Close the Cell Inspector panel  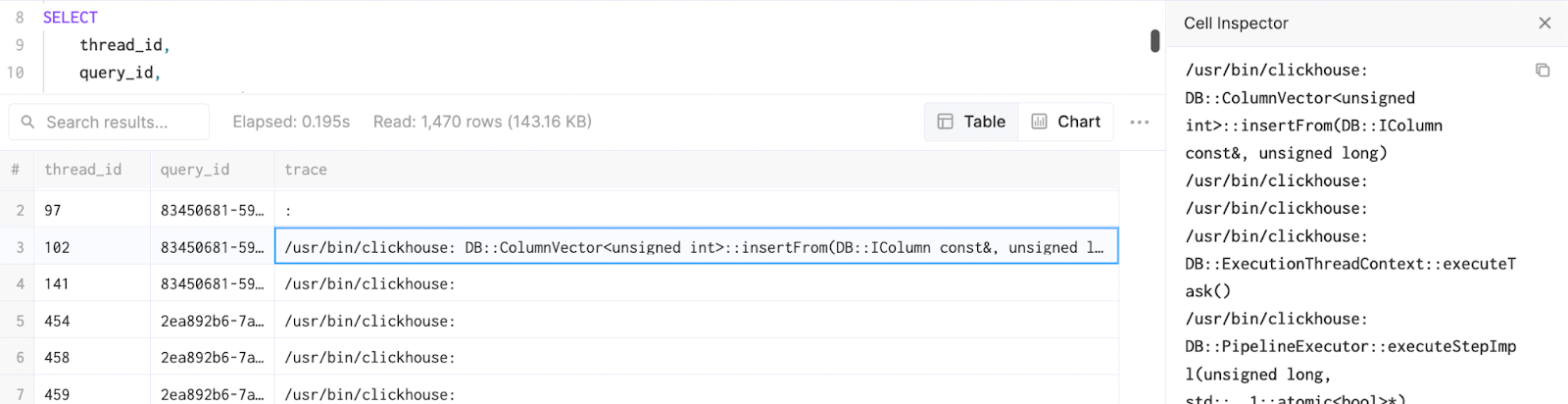tap(1544, 23)
